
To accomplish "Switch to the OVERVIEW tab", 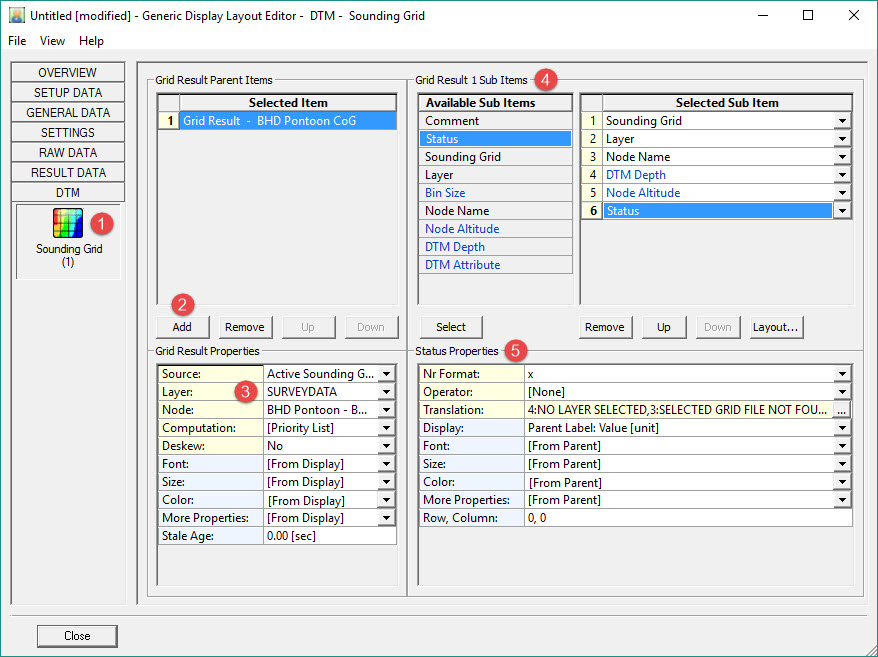I will pyautogui.click(x=68, y=73).
